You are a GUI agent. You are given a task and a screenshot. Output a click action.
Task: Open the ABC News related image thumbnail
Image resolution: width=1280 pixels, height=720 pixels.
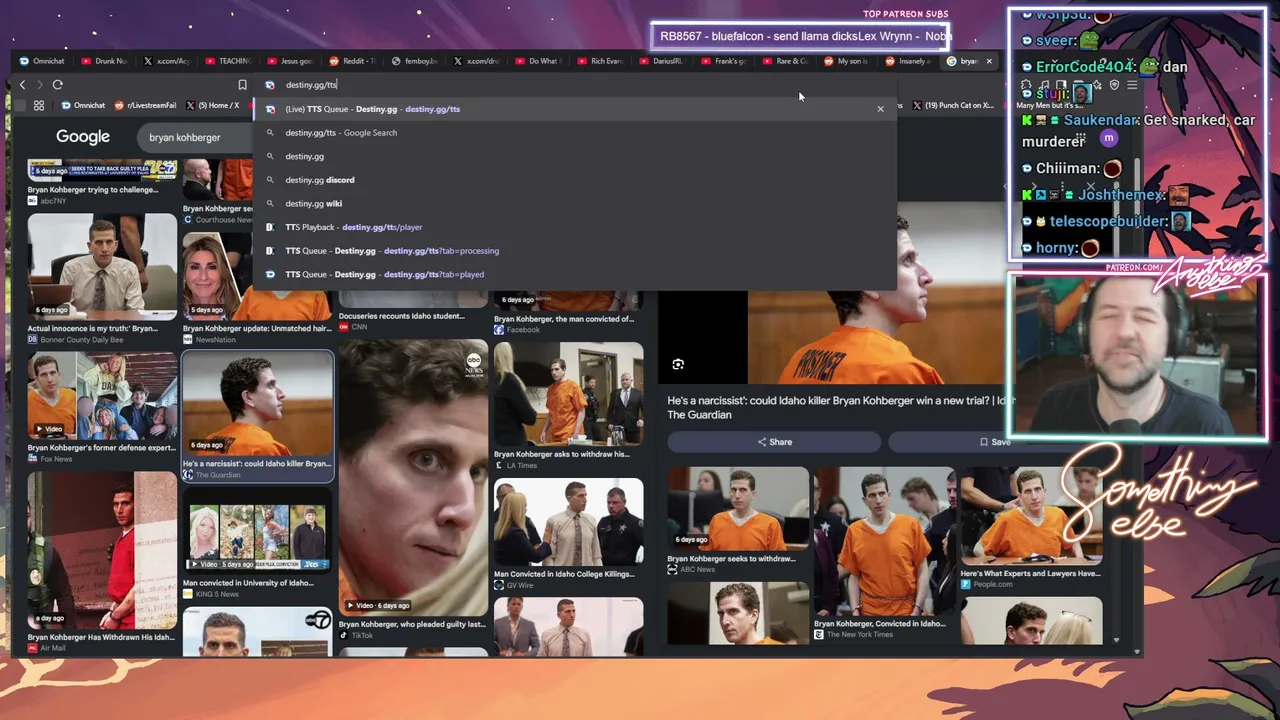[x=738, y=509]
